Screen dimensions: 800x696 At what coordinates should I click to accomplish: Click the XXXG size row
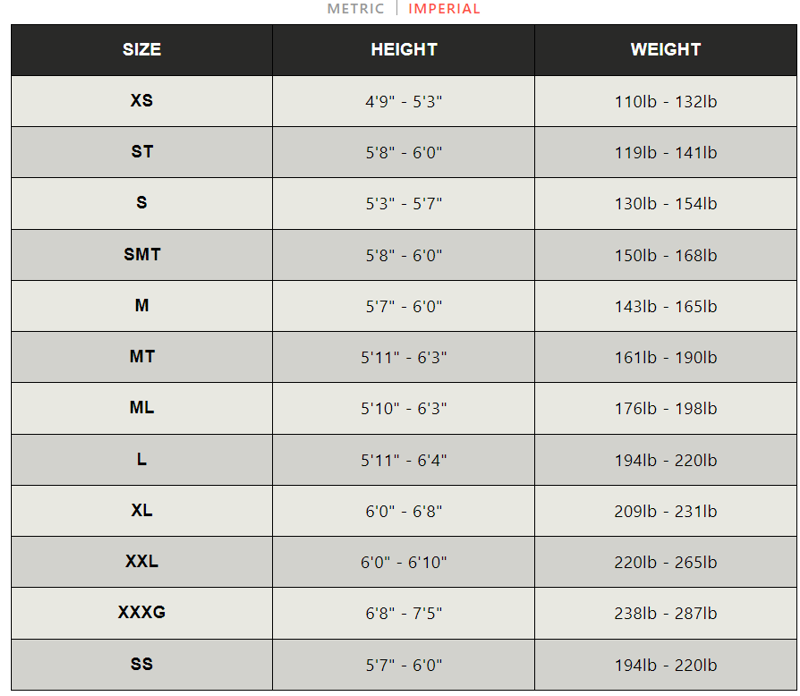pyautogui.click(x=141, y=613)
